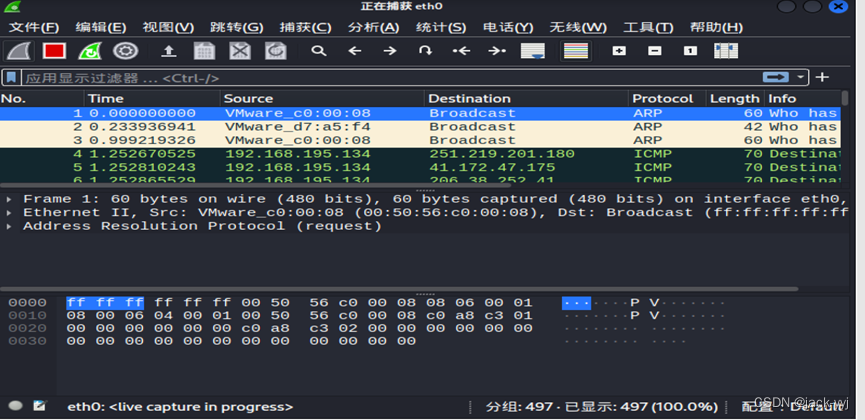Find a packet with magnifier icon
Screen dimensions: 865x420
[318, 51]
